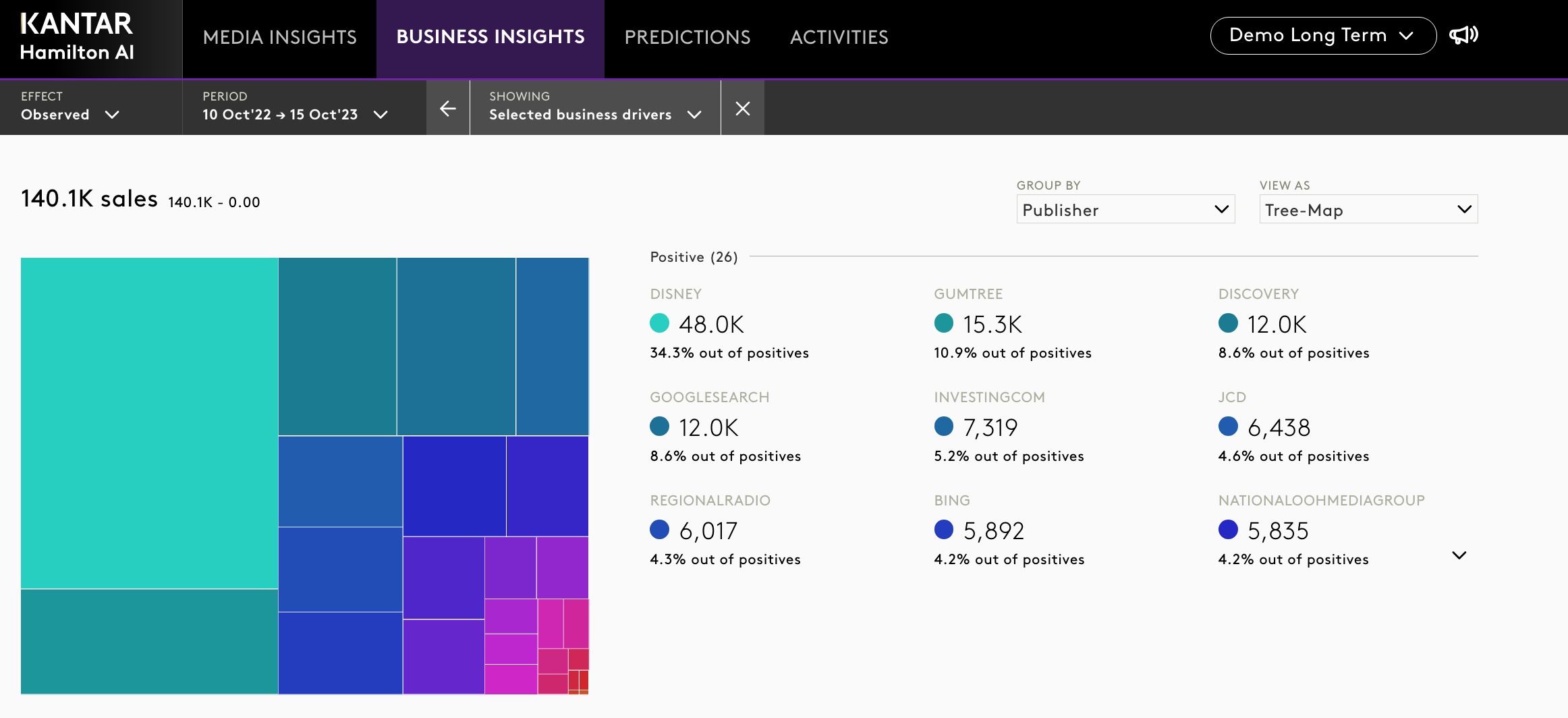Click the RegionalRadio color dot

pos(659,530)
